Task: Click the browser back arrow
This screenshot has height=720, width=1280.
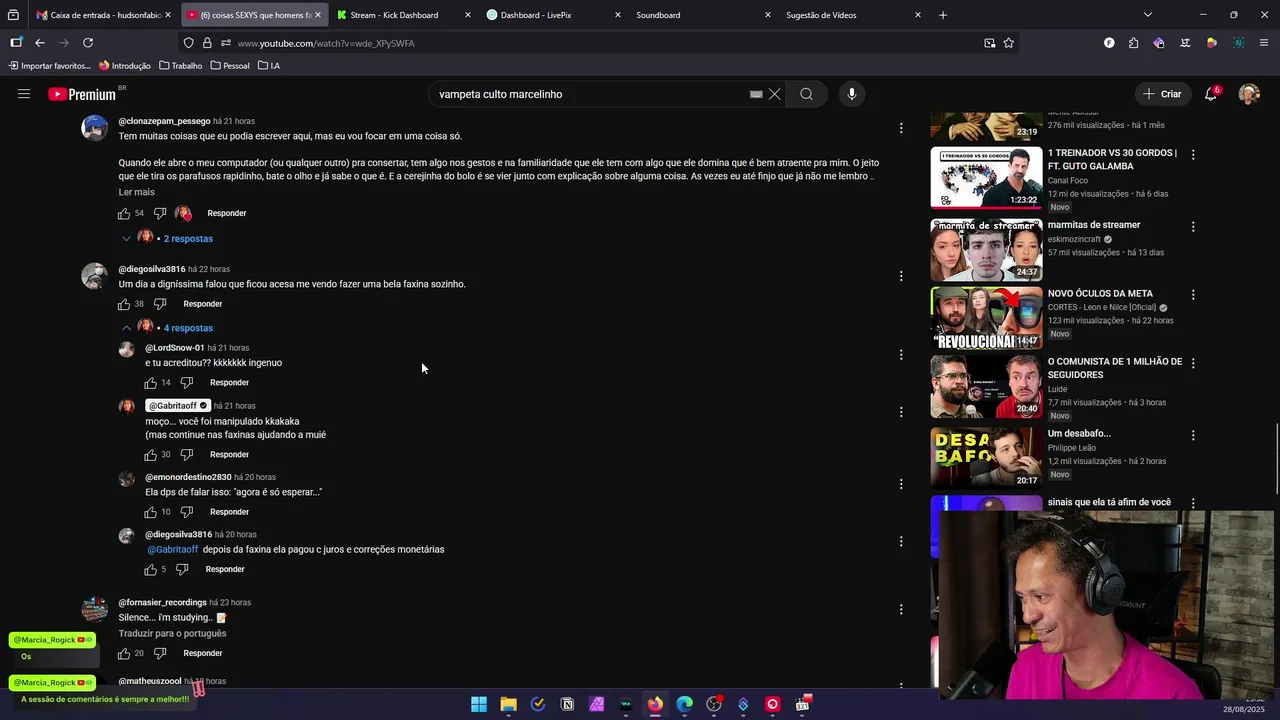Action: click(x=39, y=43)
